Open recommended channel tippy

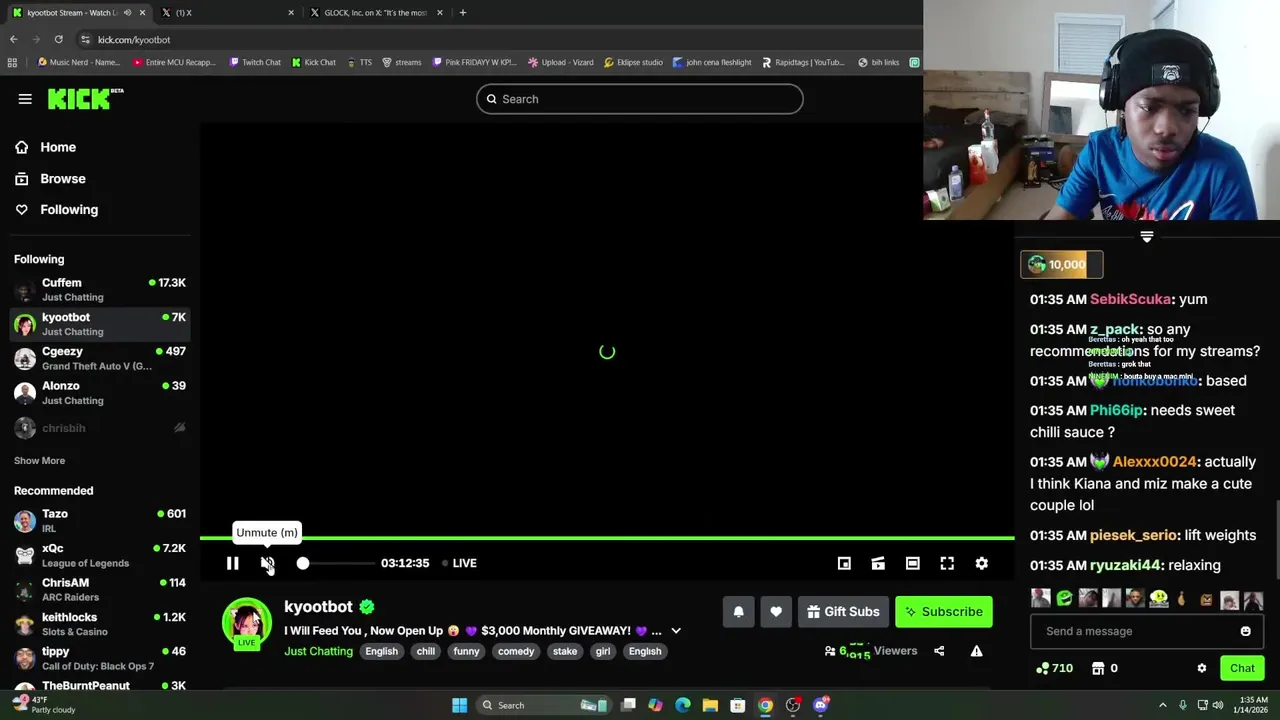(100, 658)
